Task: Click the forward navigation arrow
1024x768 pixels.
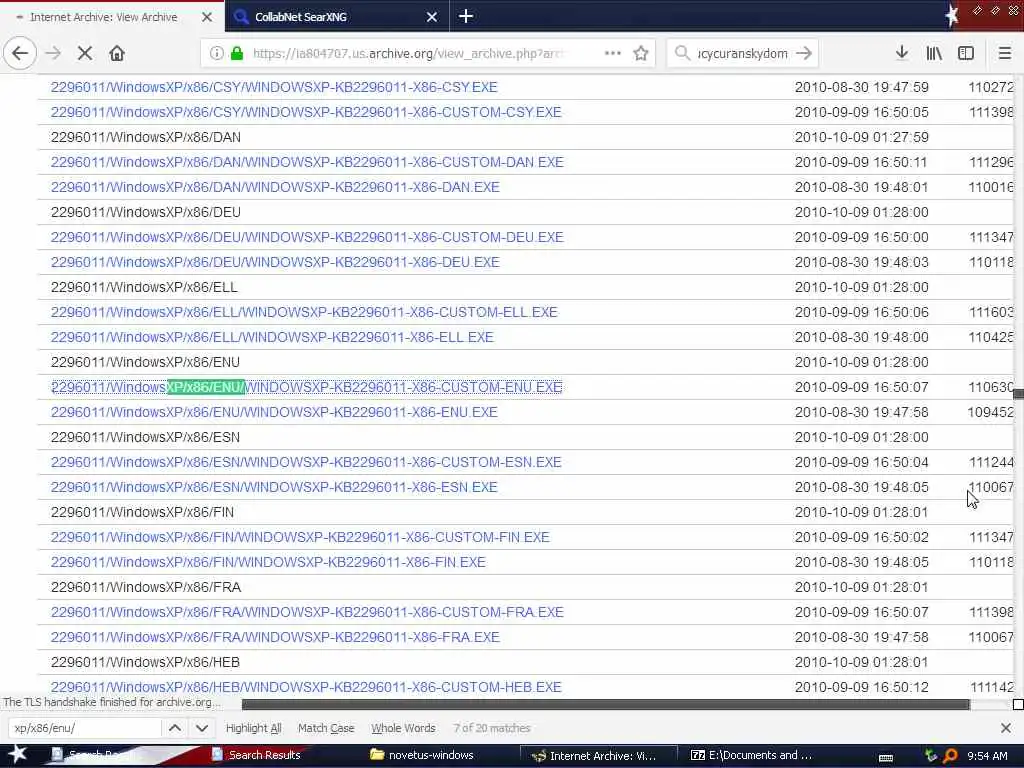Action: [x=53, y=54]
